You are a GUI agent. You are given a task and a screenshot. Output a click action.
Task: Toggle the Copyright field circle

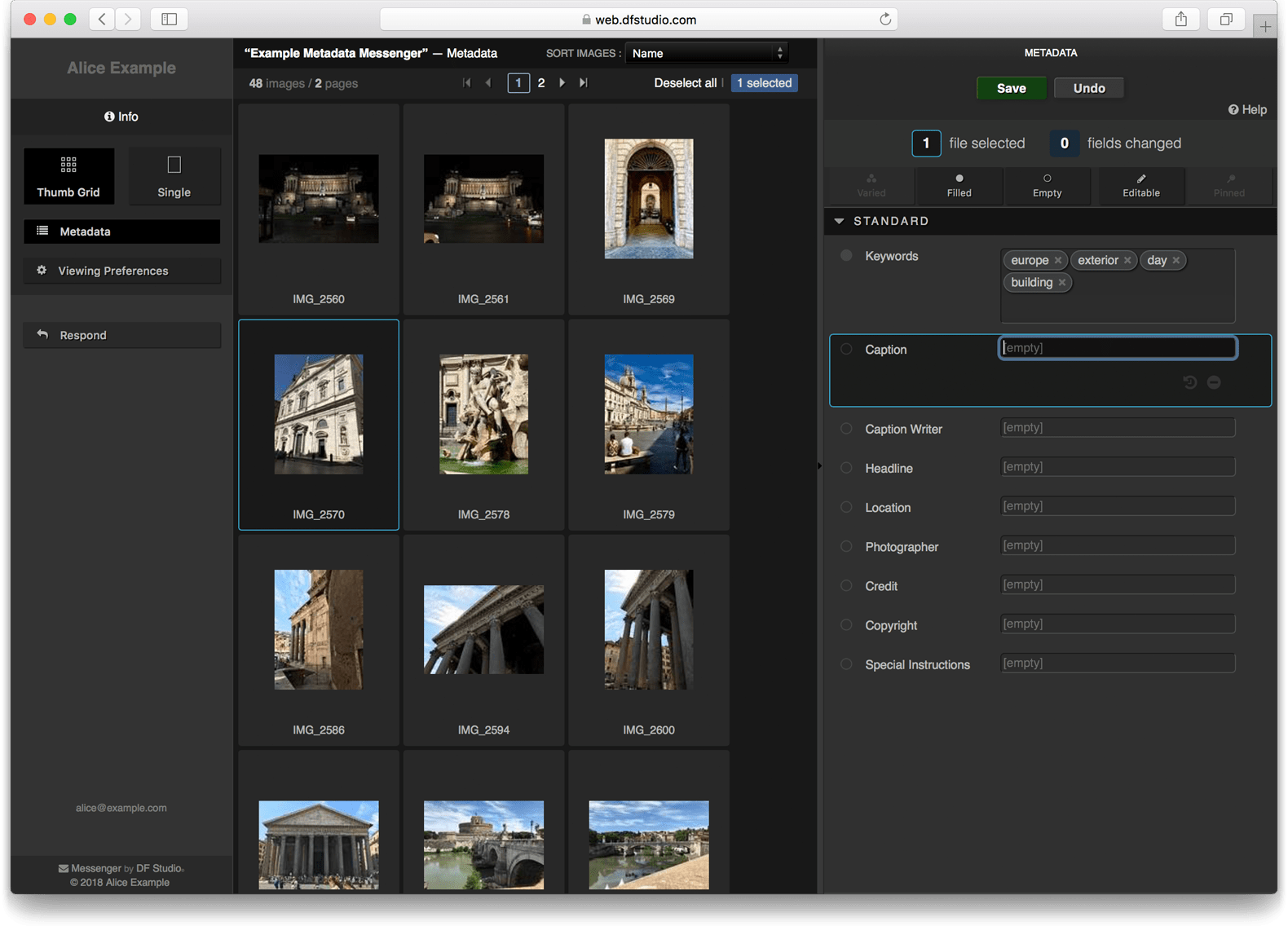[x=846, y=625]
